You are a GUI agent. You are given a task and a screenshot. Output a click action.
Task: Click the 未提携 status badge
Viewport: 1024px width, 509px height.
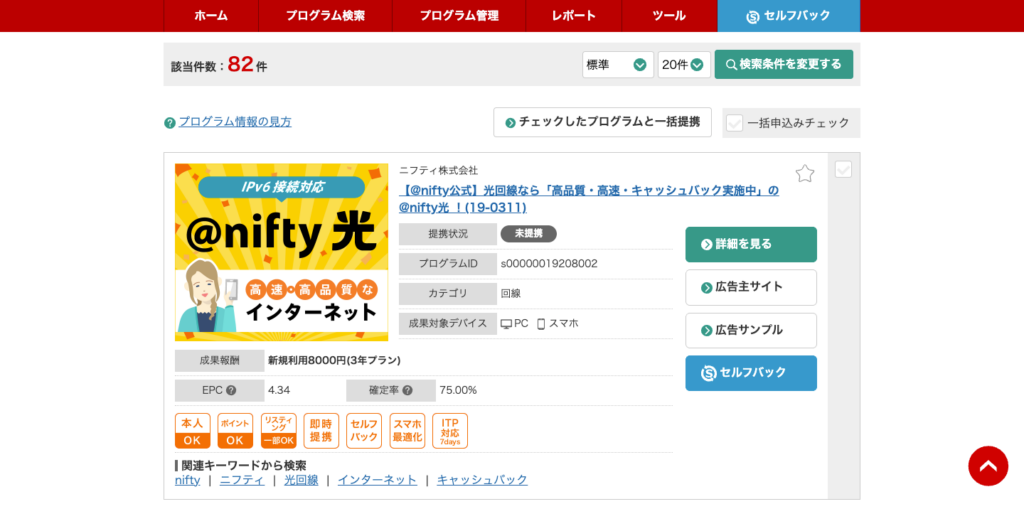(528, 234)
